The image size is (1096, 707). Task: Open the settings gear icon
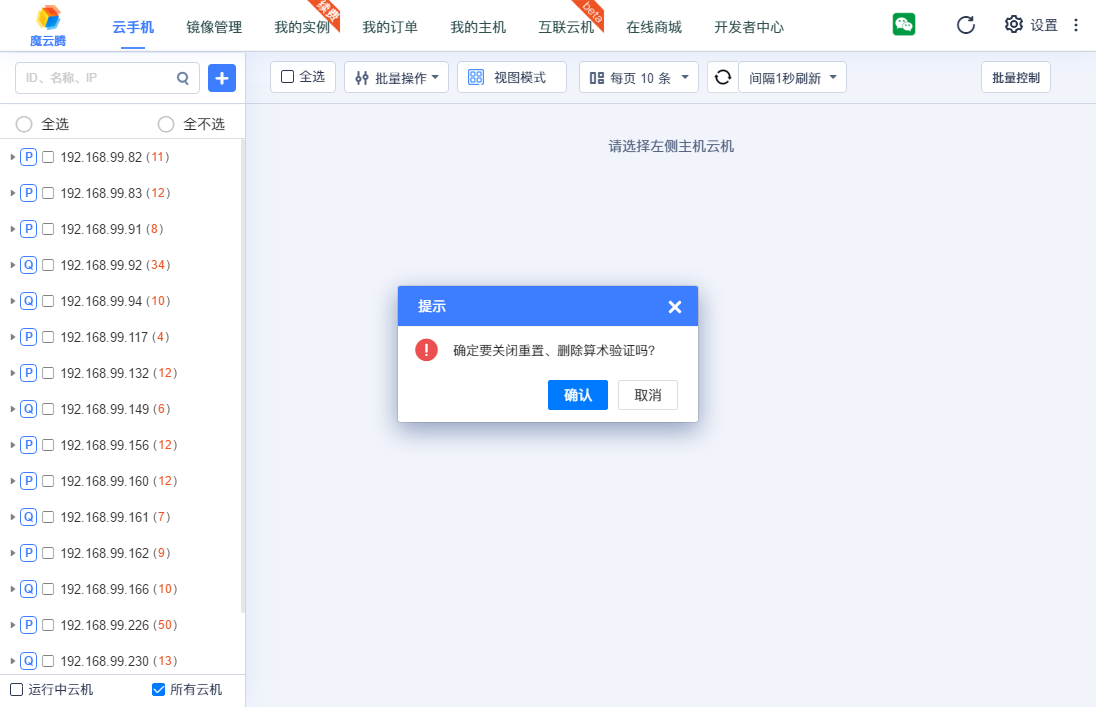[x=1014, y=25]
